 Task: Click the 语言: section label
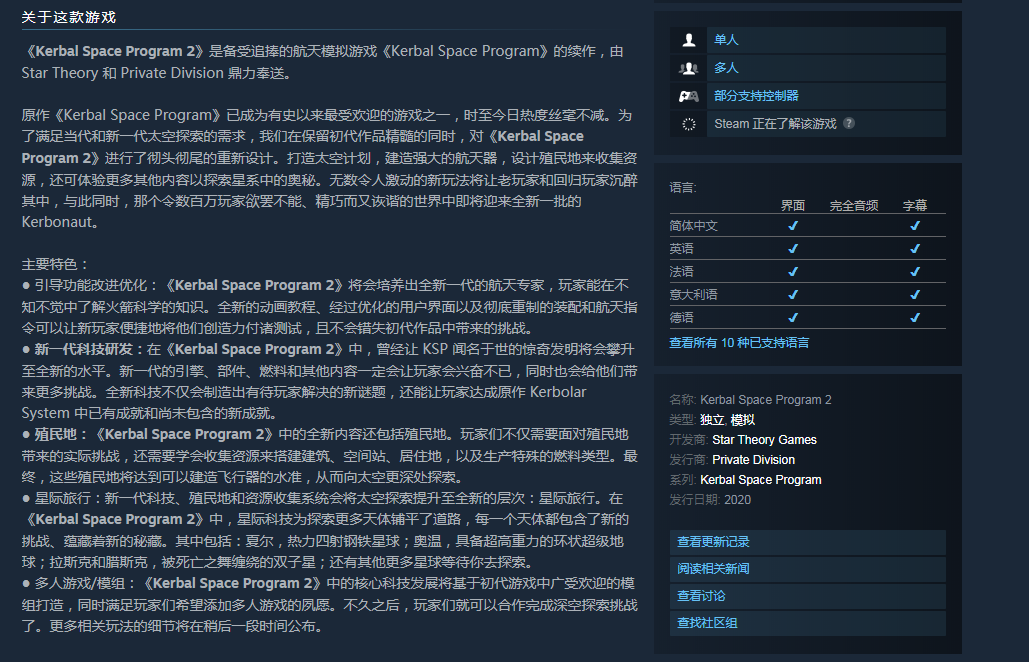point(683,188)
